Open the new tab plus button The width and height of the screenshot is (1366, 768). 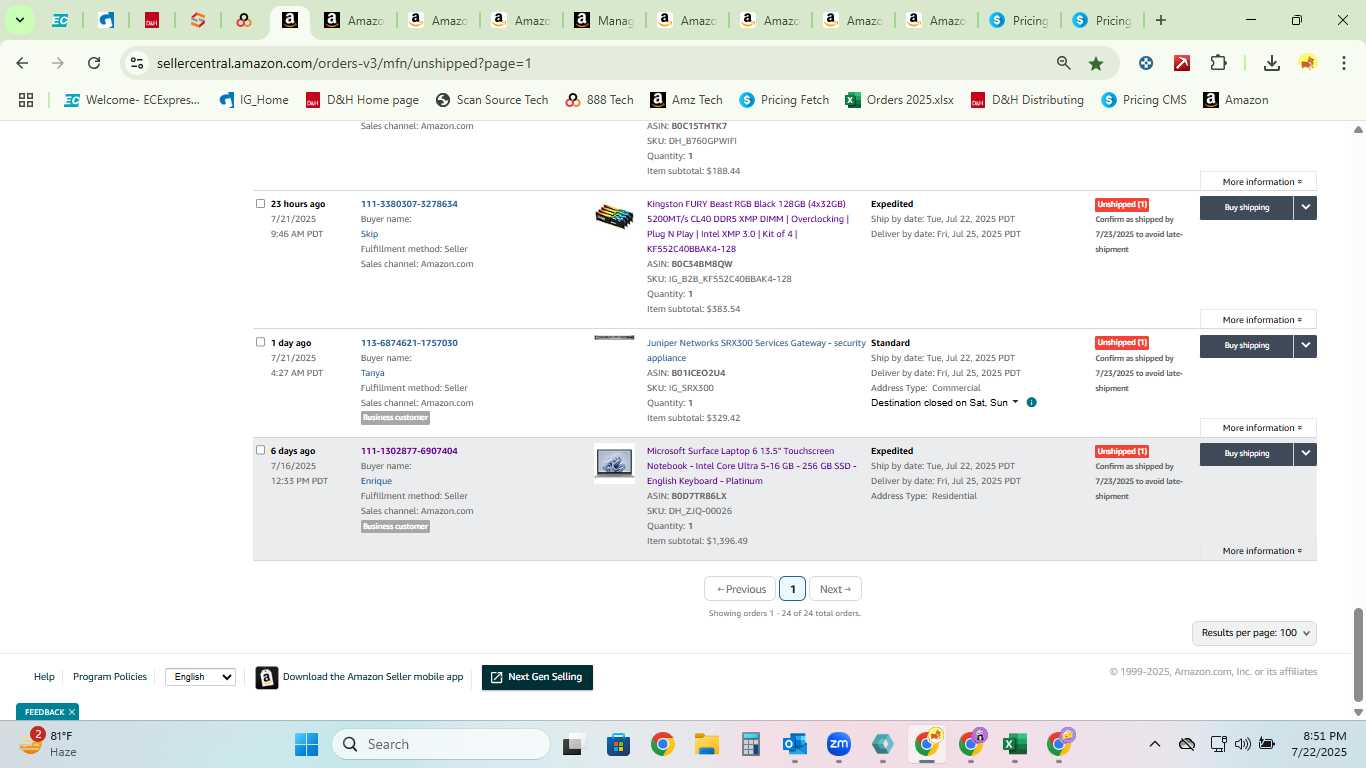coord(1161,20)
